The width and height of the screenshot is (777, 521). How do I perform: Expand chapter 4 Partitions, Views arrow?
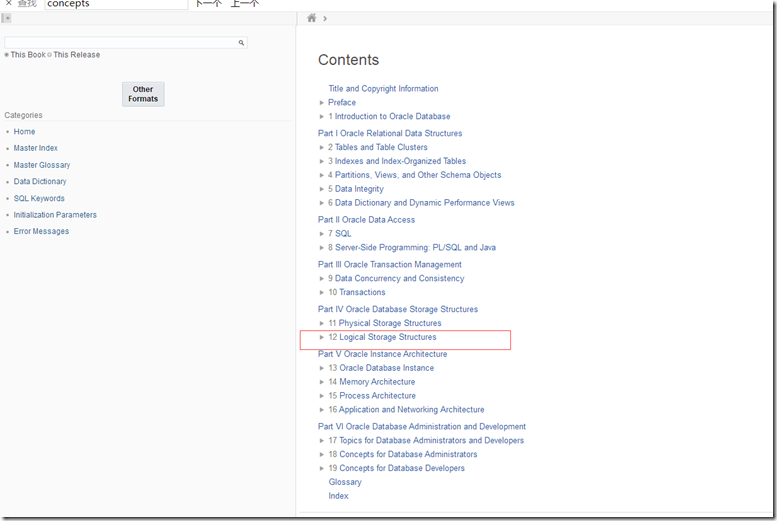click(322, 175)
